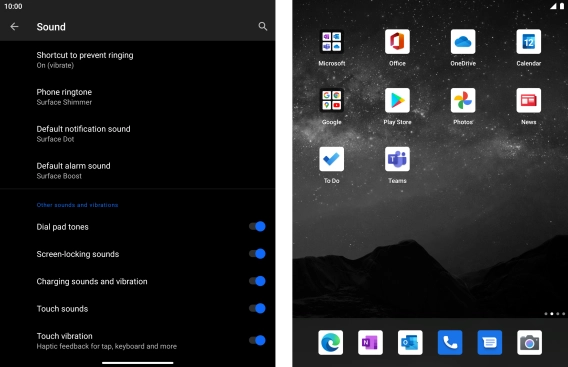
Task: Open OneNote from dock
Action: [x=370, y=342]
